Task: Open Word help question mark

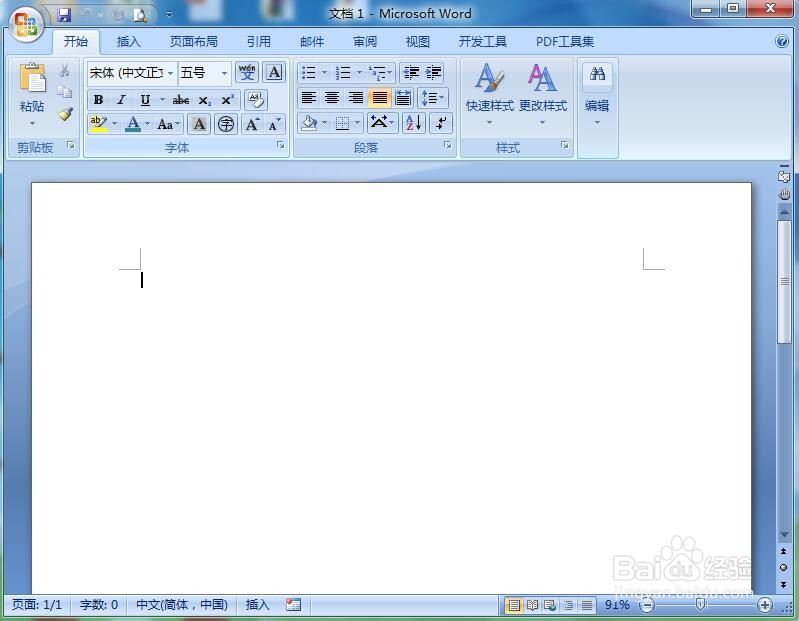Action: (x=782, y=41)
